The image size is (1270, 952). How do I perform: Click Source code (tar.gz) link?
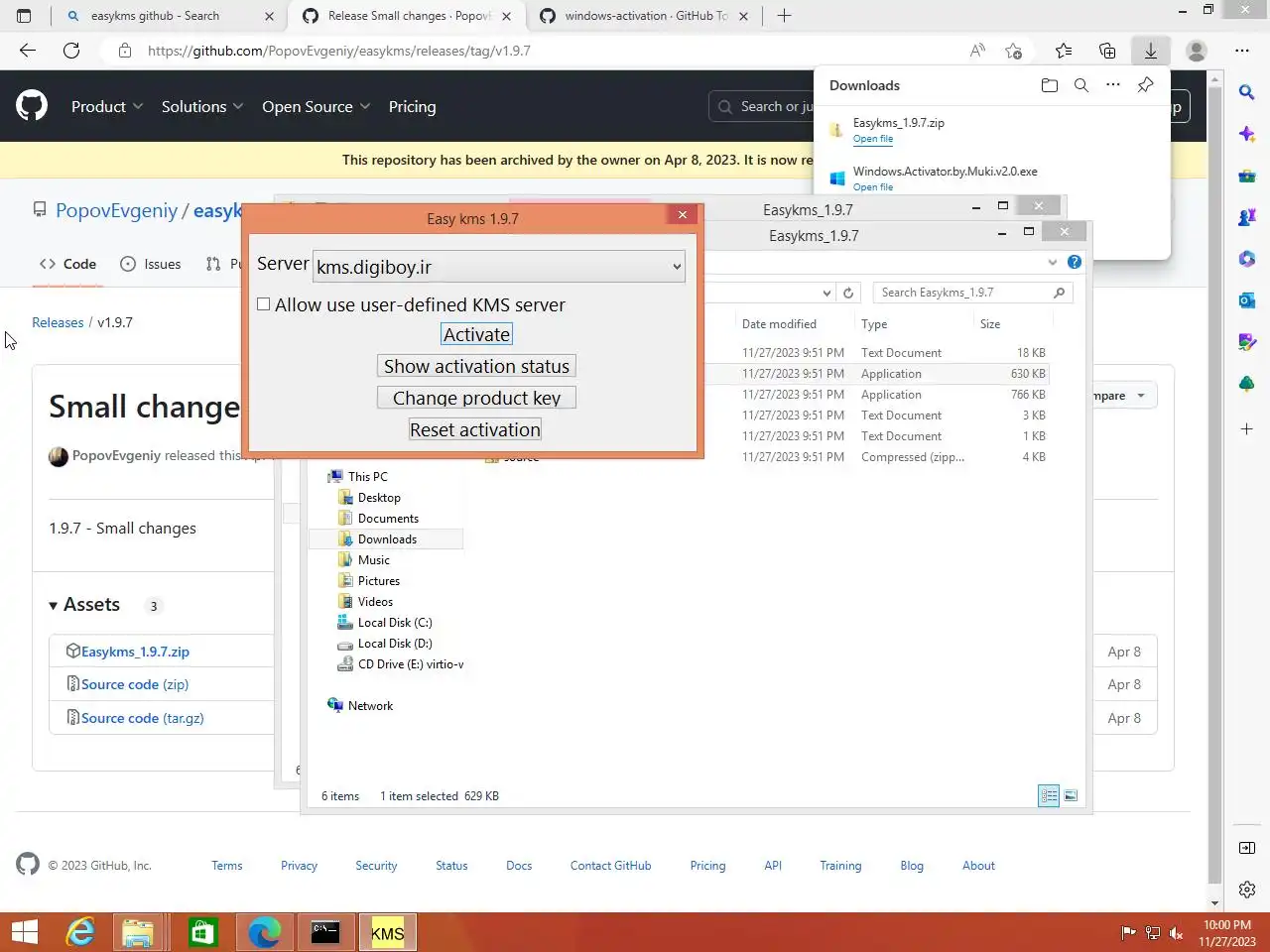click(142, 718)
